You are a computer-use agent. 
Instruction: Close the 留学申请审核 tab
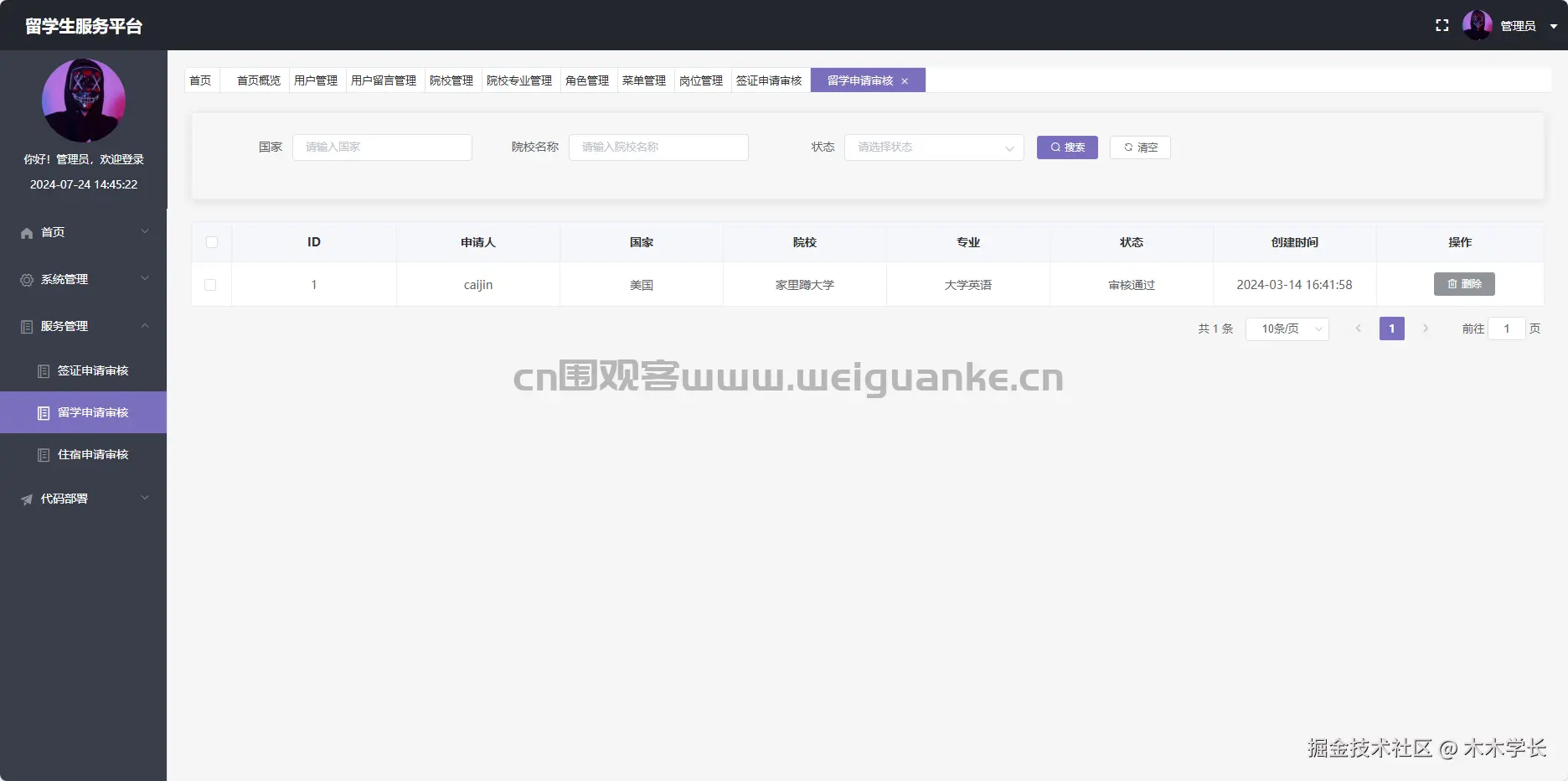click(x=905, y=81)
